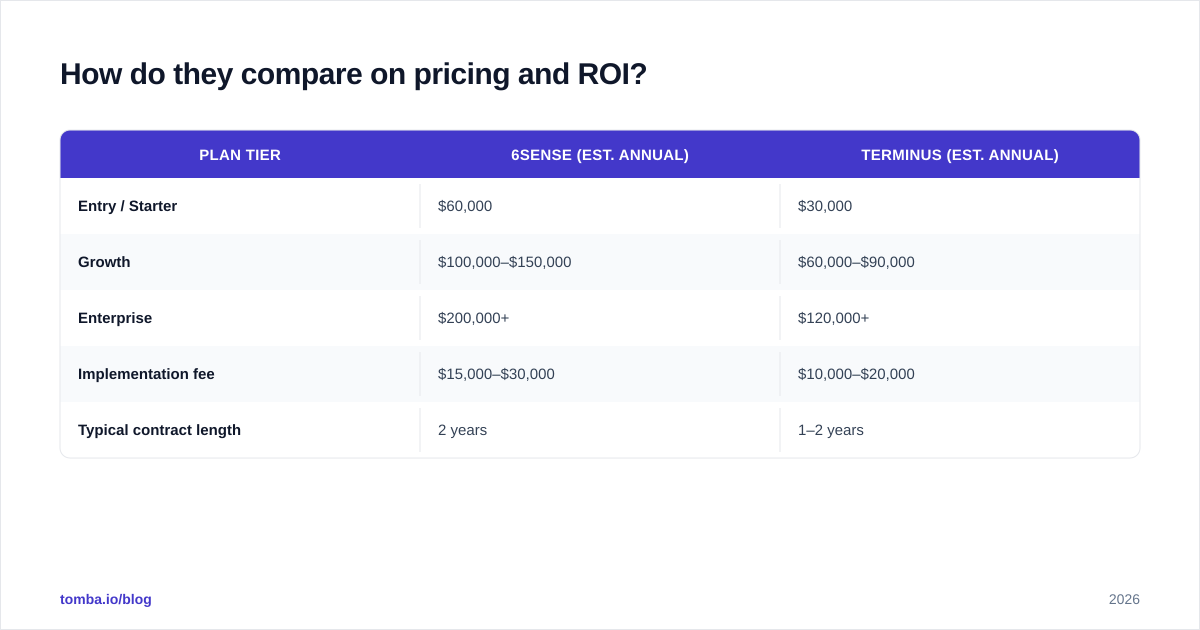Select the '$60,000' cell

(x=600, y=206)
